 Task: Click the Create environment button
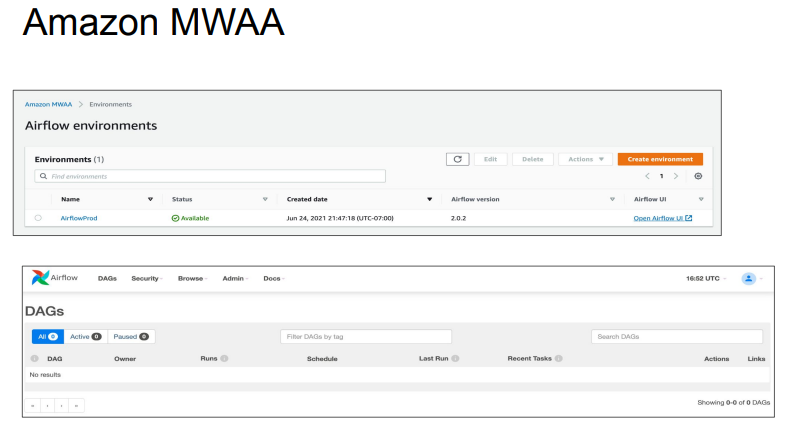pyautogui.click(x=660, y=159)
